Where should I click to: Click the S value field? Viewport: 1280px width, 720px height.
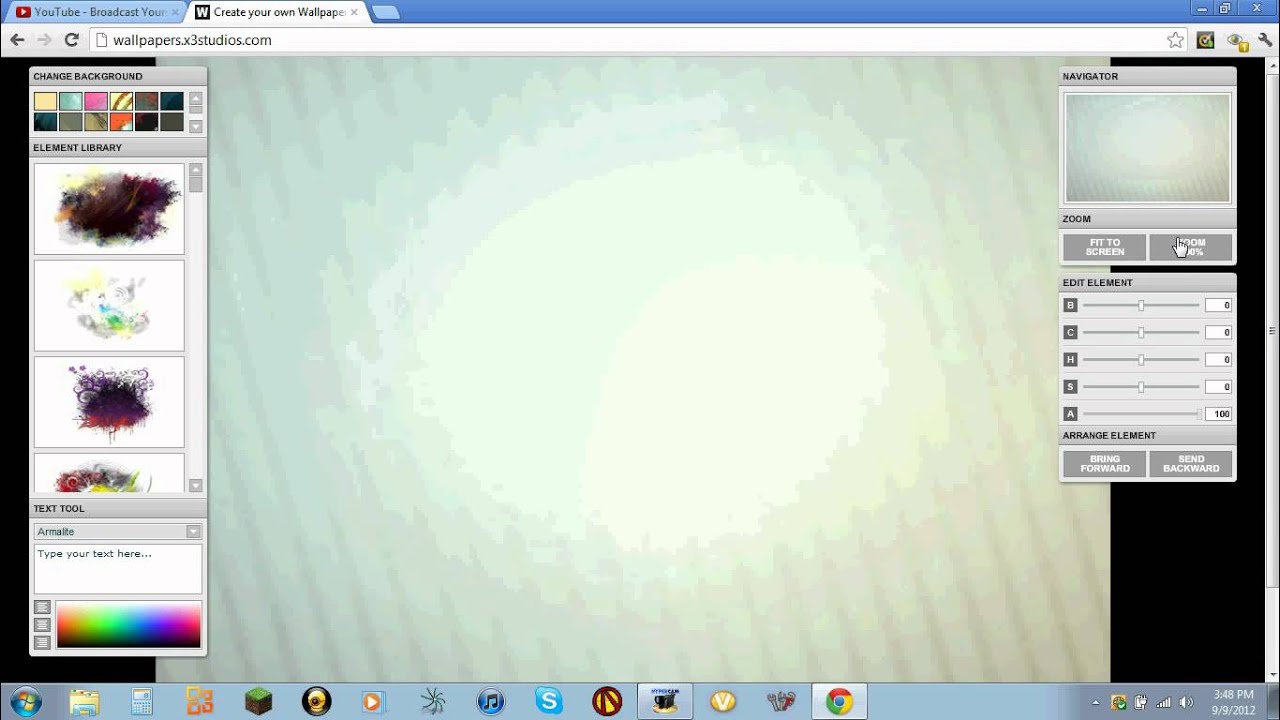(x=1218, y=386)
